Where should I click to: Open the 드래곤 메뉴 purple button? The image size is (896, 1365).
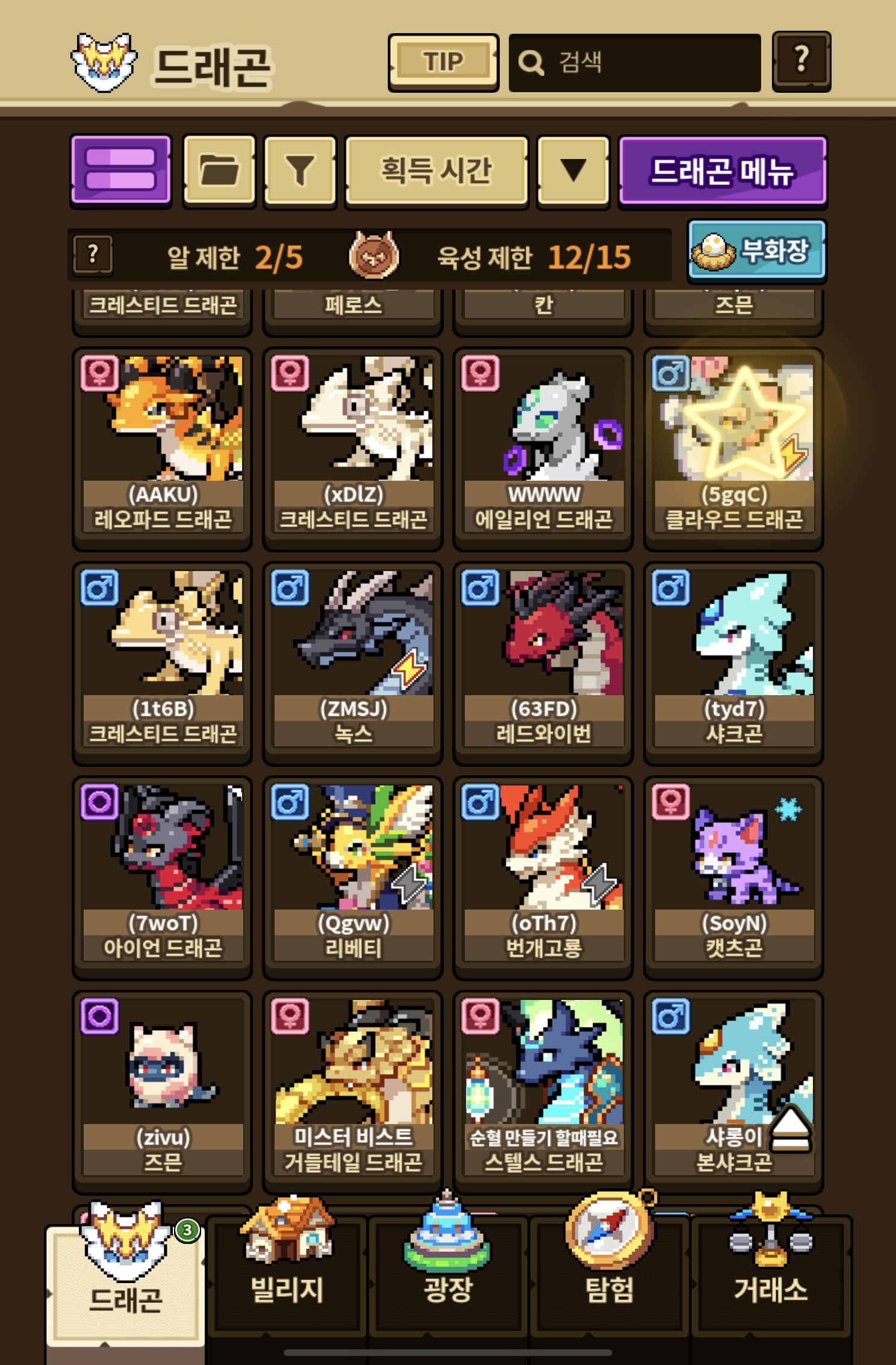click(723, 171)
